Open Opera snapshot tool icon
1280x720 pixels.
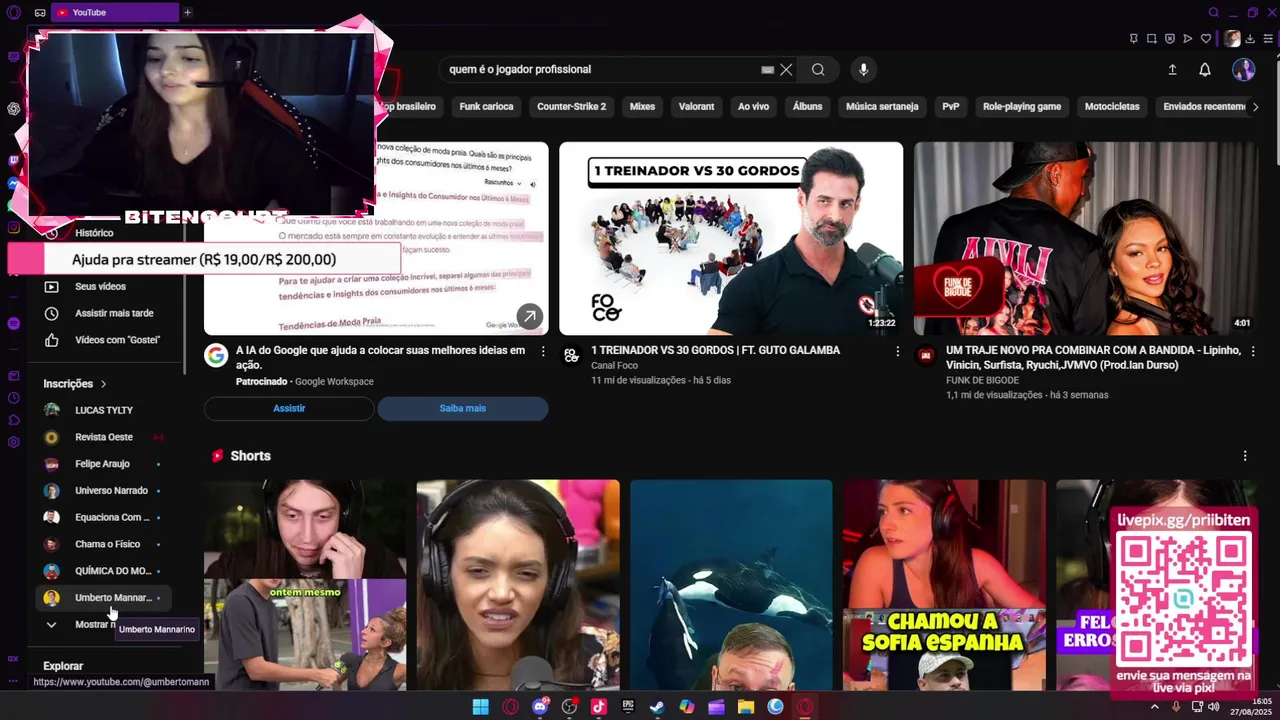pyautogui.click(x=1151, y=39)
